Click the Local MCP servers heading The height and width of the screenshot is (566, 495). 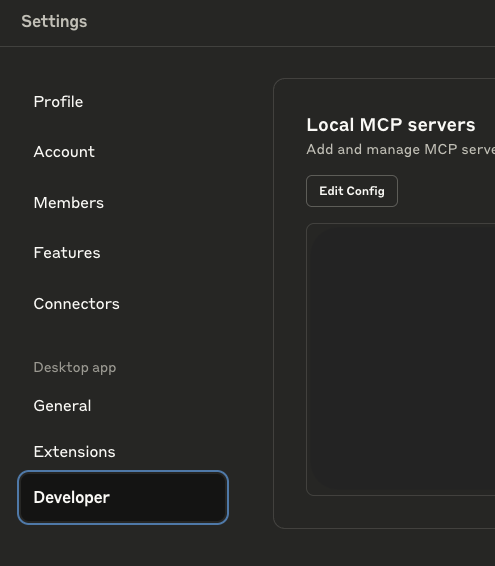(391, 125)
